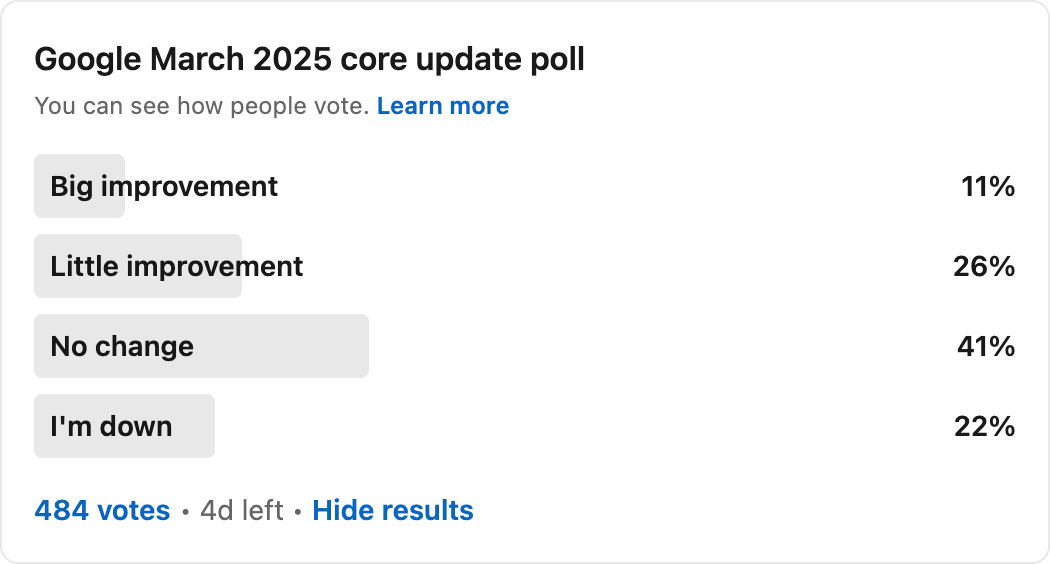Click the No change label text
This screenshot has width=1050, height=564.
click(x=123, y=347)
